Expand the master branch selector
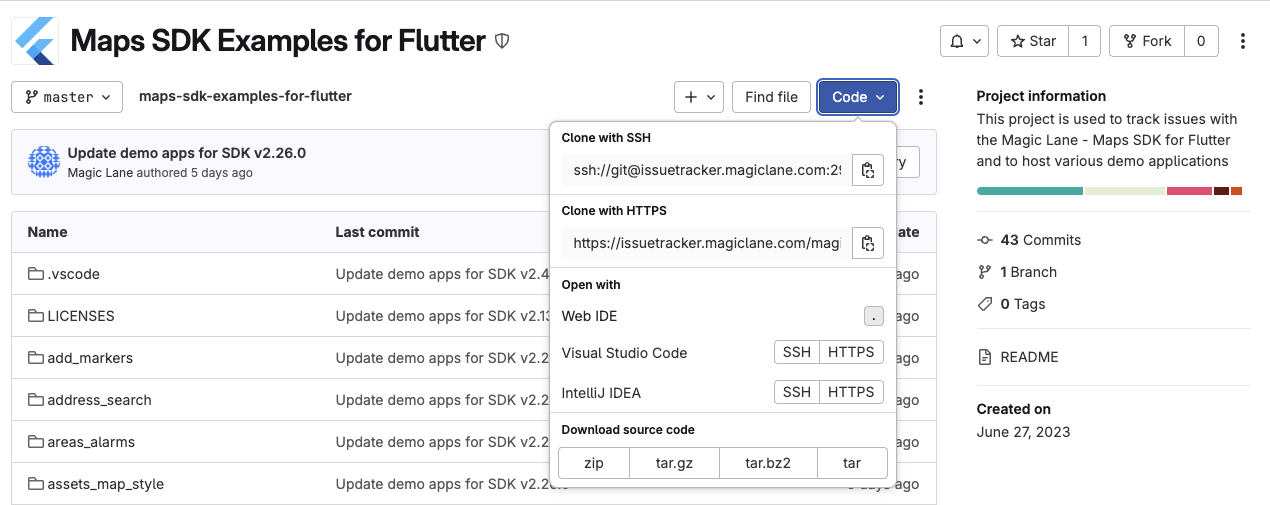 (67, 97)
